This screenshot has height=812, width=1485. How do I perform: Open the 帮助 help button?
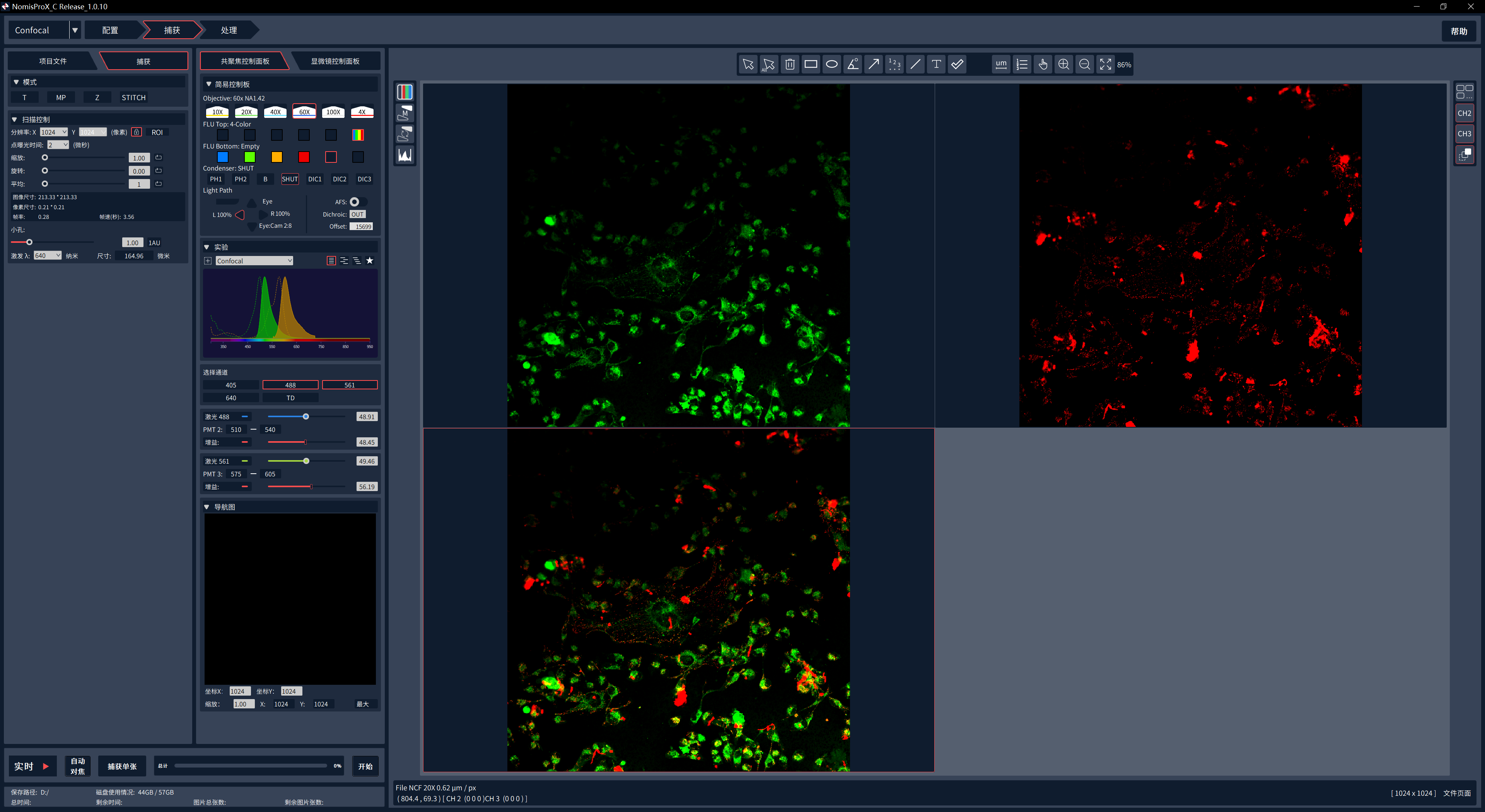(x=1458, y=31)
